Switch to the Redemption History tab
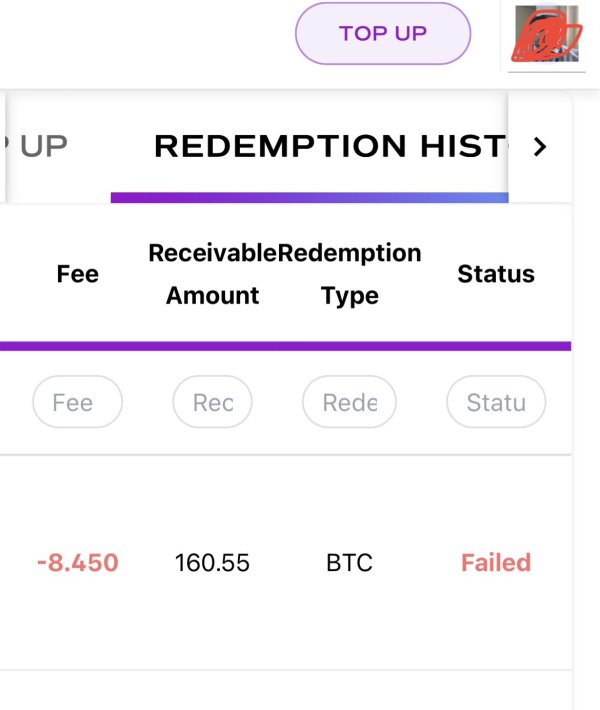The width and height of the screenshot is (600, 710). (330, 147)
